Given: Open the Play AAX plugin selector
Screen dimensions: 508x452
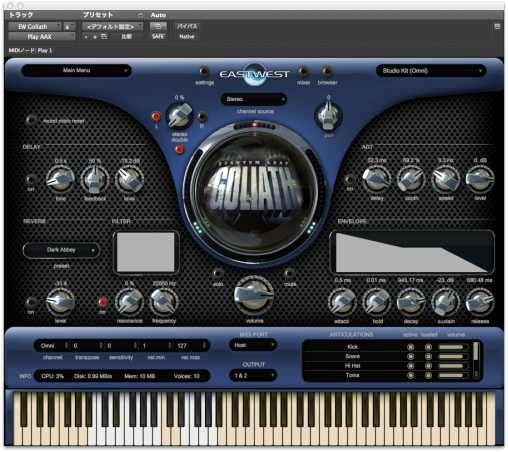Looking at the screenshot, I should pyautogui.click(x=42, y=37).
